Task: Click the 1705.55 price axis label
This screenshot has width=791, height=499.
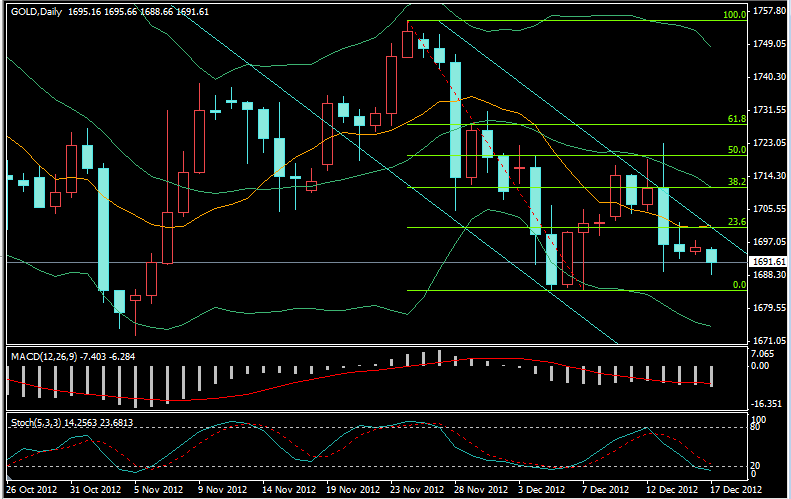Action: 769,208
